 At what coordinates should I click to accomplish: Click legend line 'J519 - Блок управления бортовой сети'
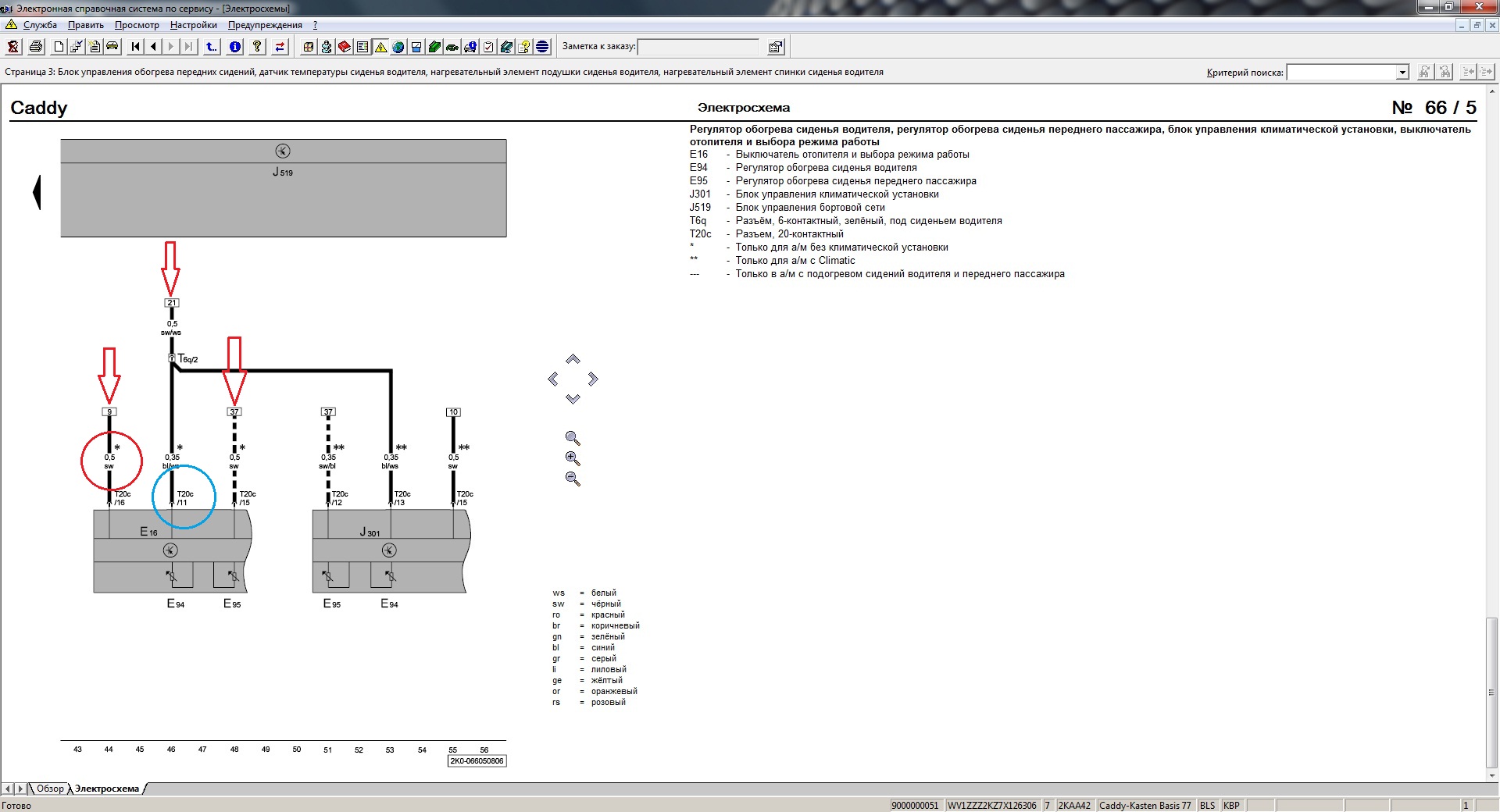click(787, 208)
